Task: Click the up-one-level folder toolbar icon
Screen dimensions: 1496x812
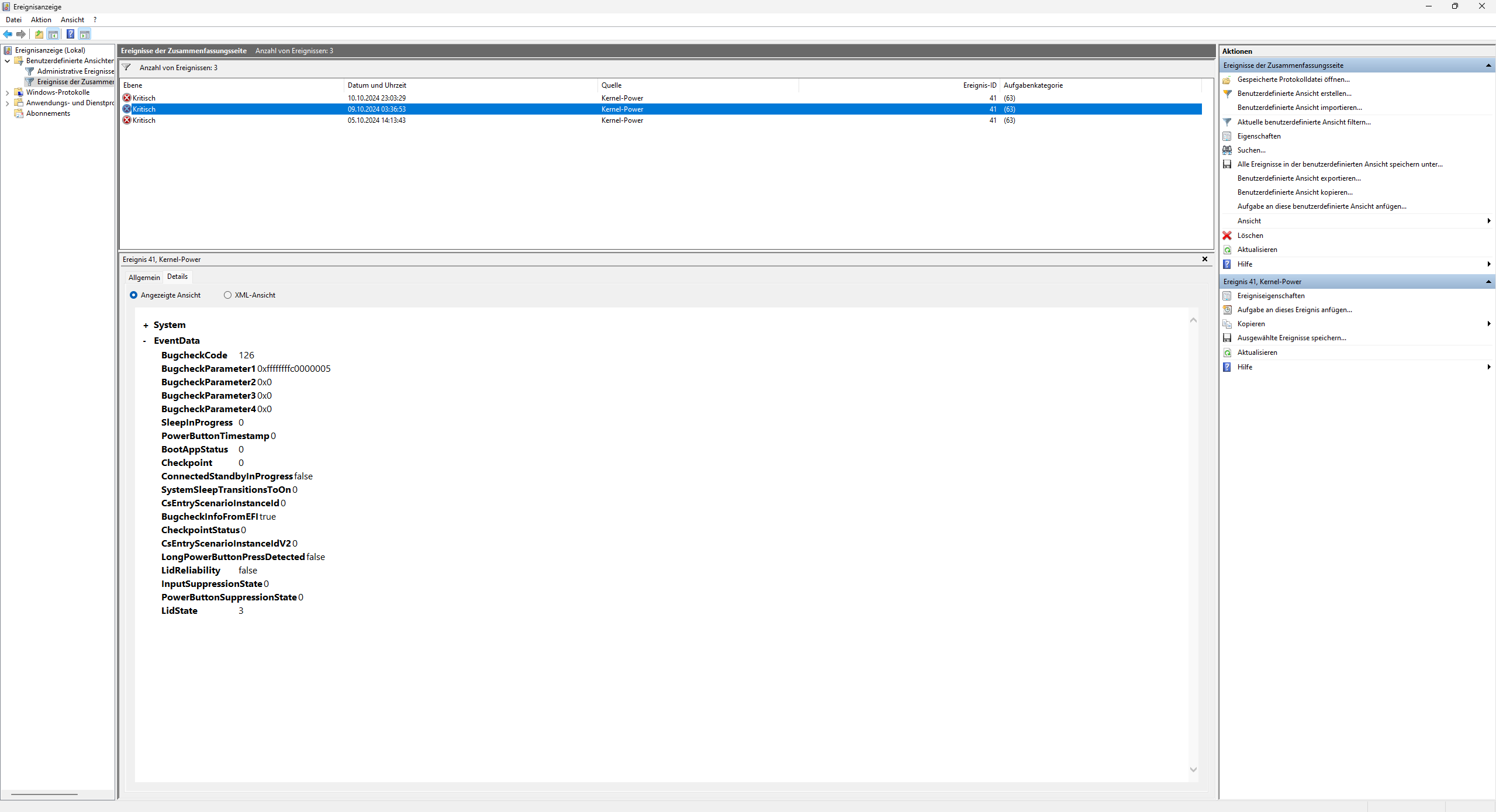Action: point(39,34)
